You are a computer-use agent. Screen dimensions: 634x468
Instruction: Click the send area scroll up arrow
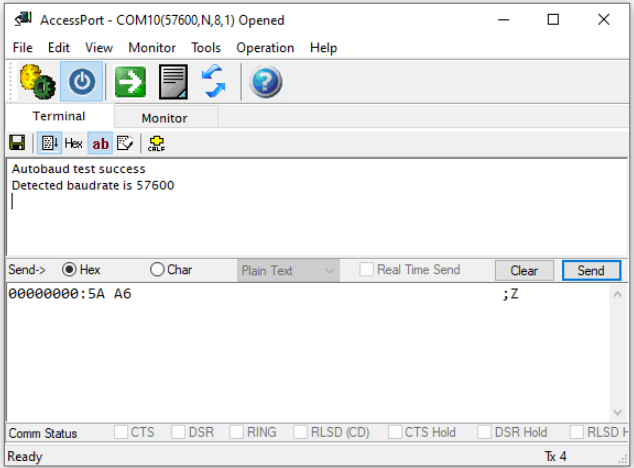(617, 294)
